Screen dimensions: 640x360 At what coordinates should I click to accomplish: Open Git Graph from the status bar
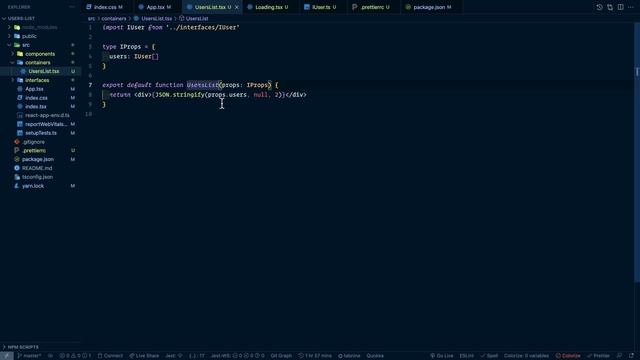point(281,356)
